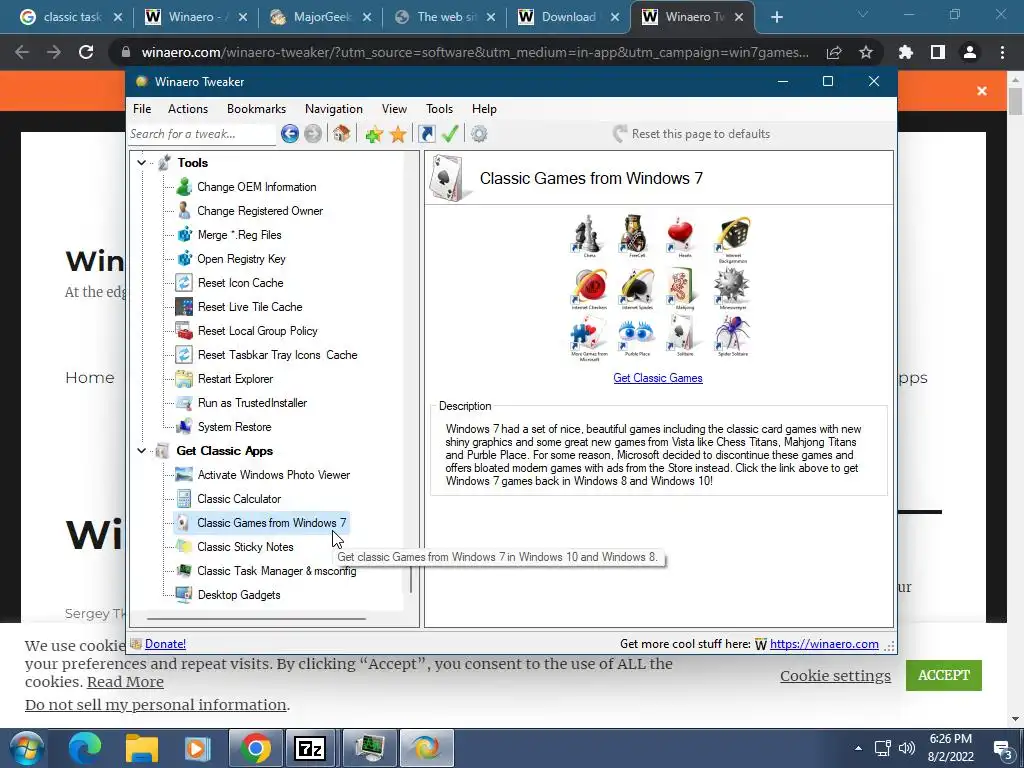Click the Activate Windows Photo Viewer icon
The height and width of the screenshot is (768, 1024).
184,475
